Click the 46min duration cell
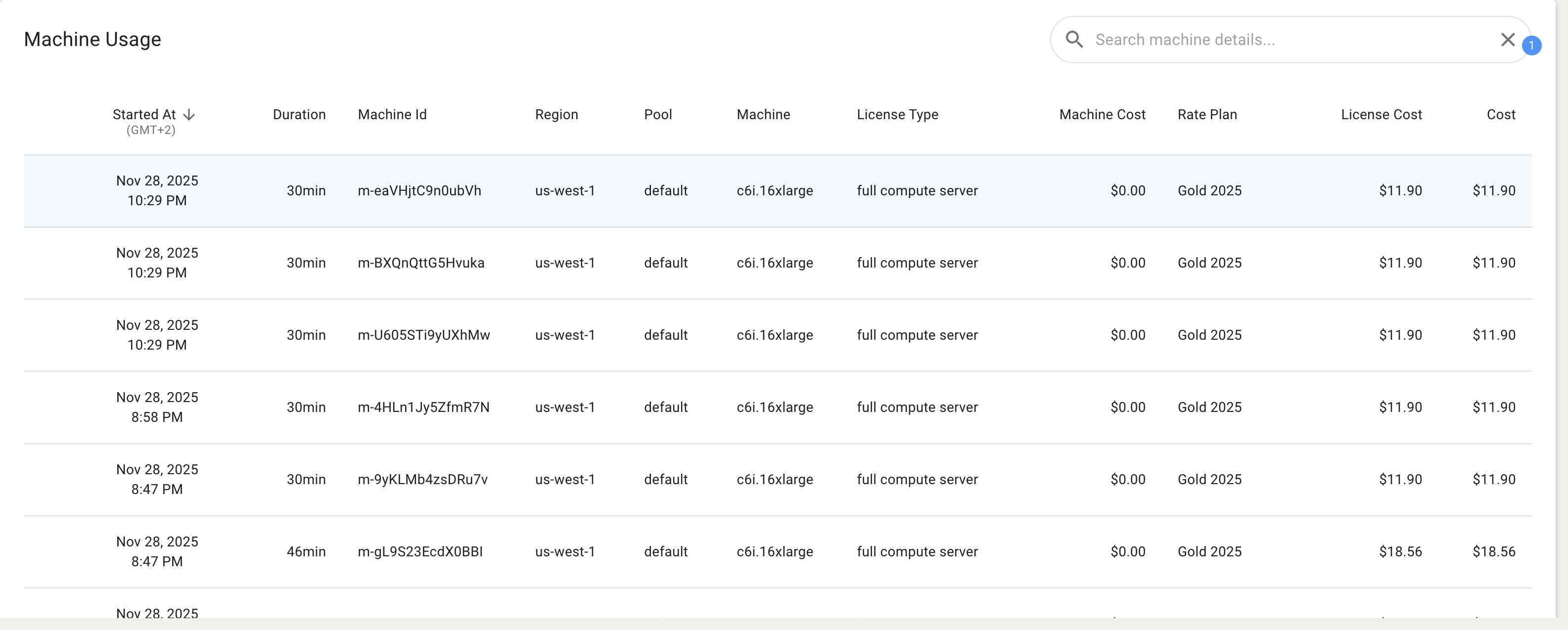The width and height of the screenshot is (1568, 630). [306, 551]
